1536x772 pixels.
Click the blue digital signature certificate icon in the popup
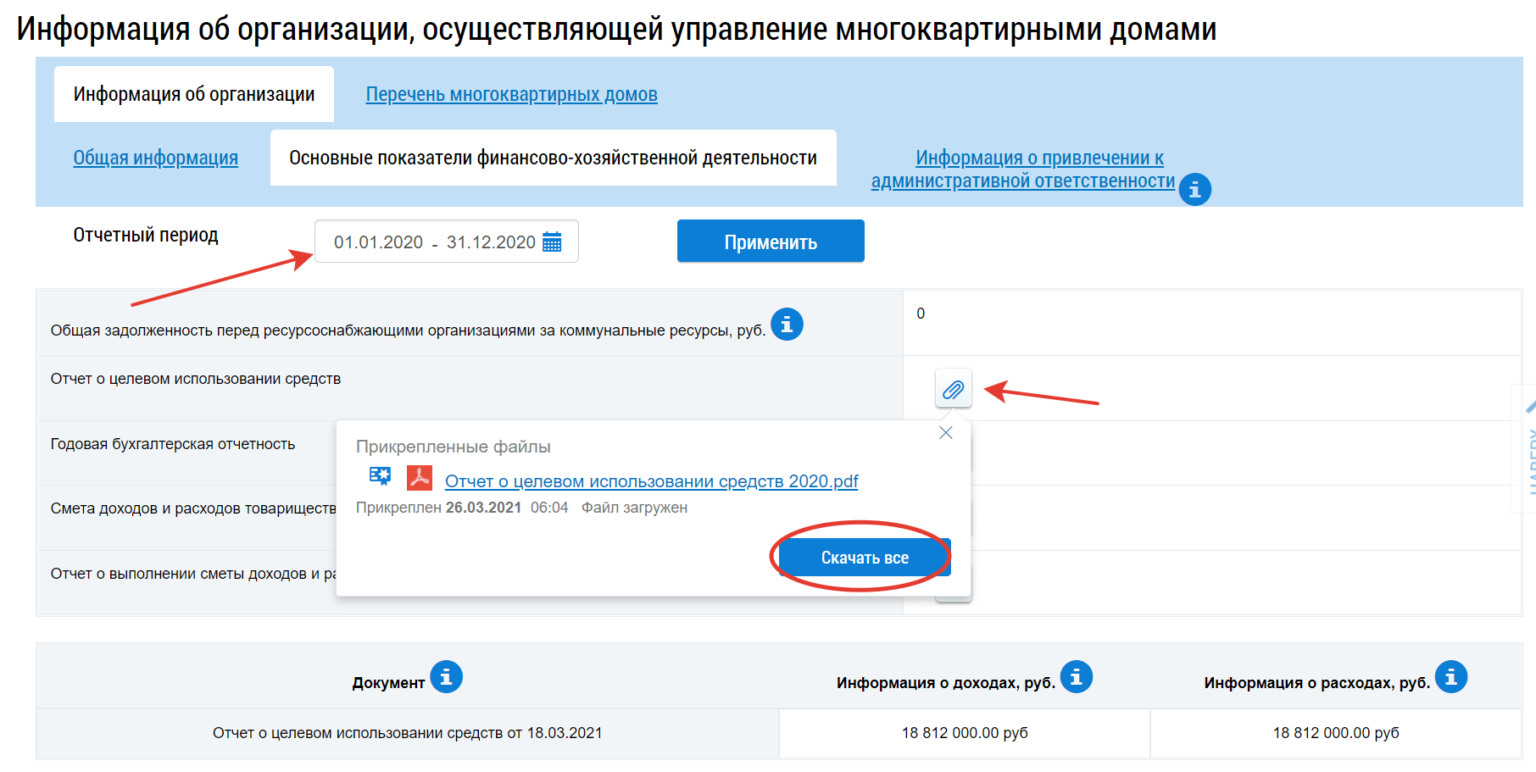[380, 476]
